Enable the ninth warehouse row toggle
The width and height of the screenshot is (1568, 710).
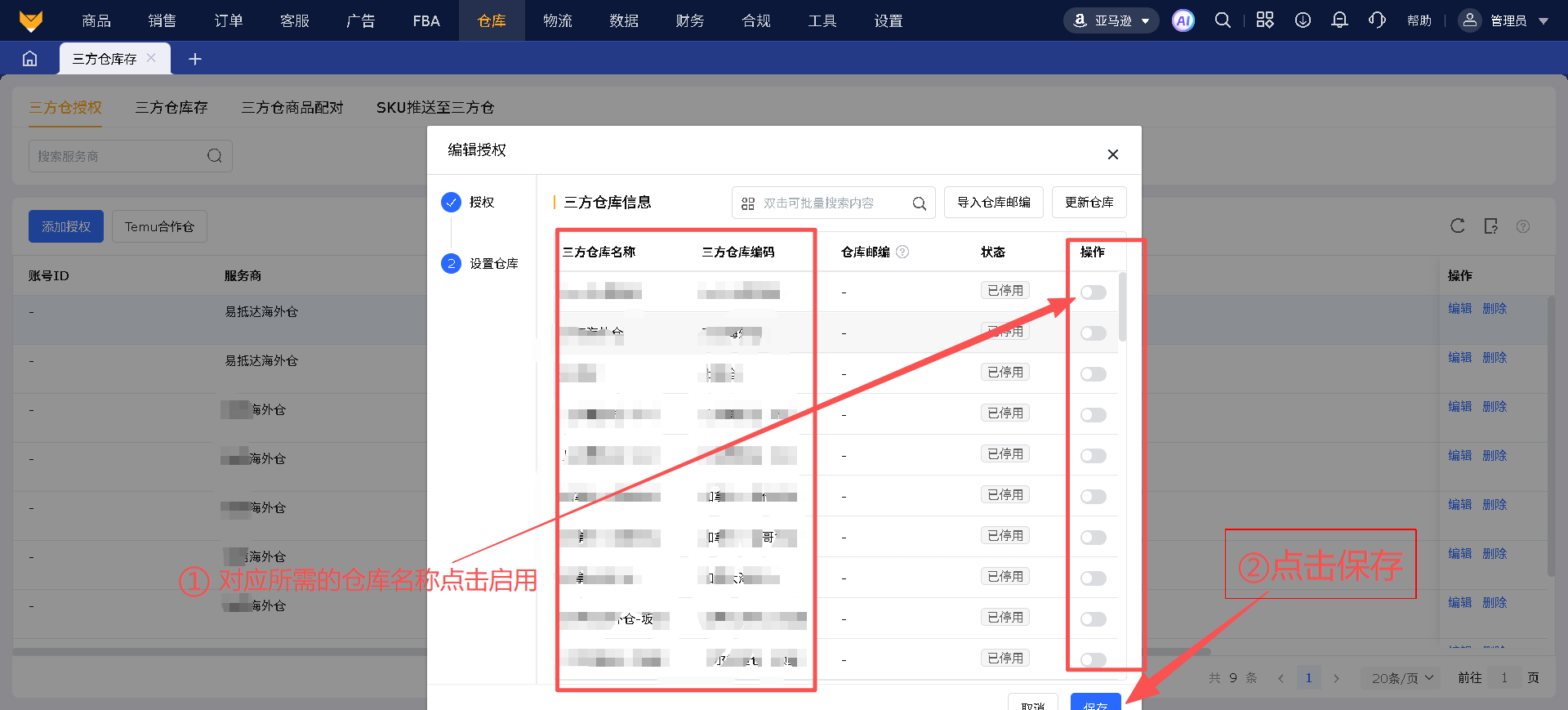[1093, 619]
